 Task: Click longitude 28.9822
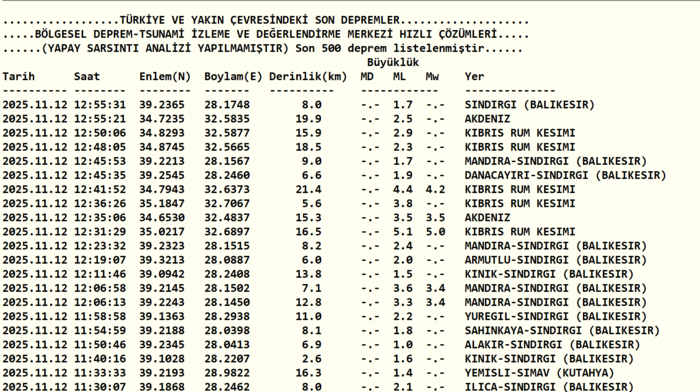tap(227, 373)
